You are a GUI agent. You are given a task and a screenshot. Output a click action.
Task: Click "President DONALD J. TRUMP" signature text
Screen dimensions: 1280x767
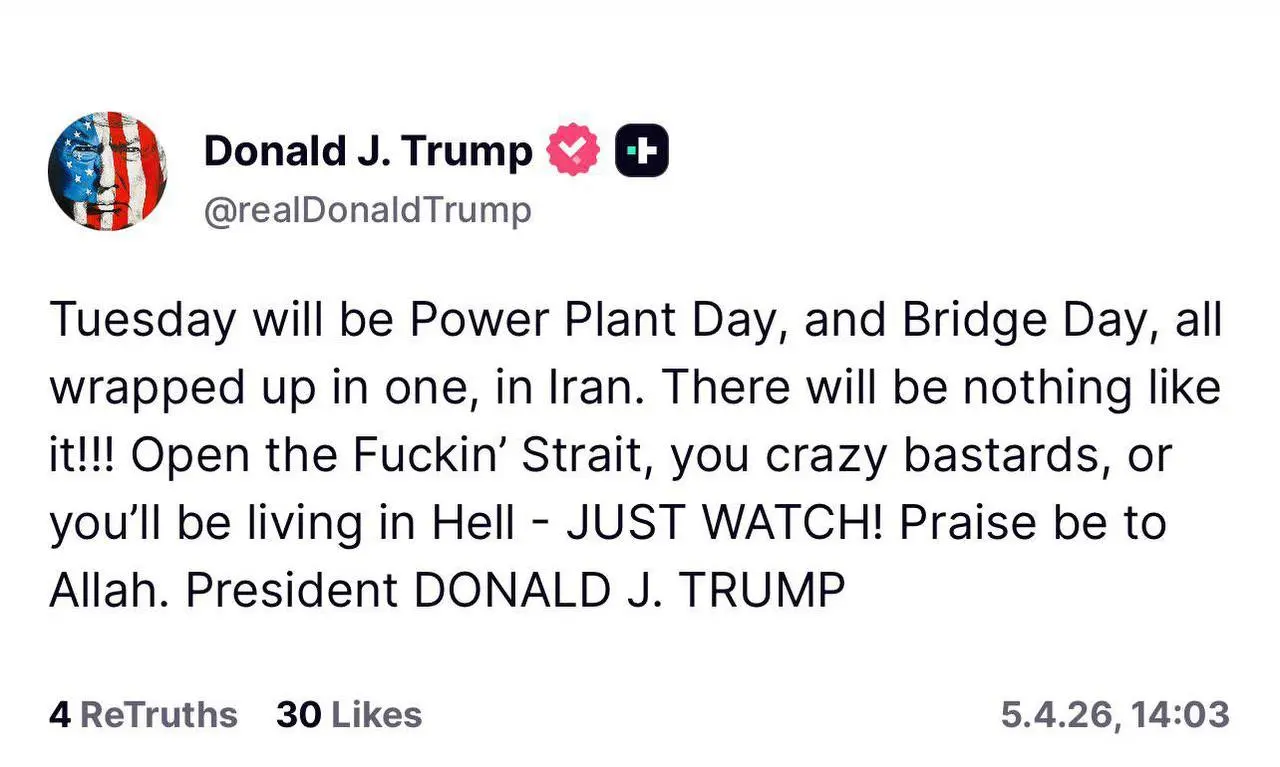[x=516, y=592]
